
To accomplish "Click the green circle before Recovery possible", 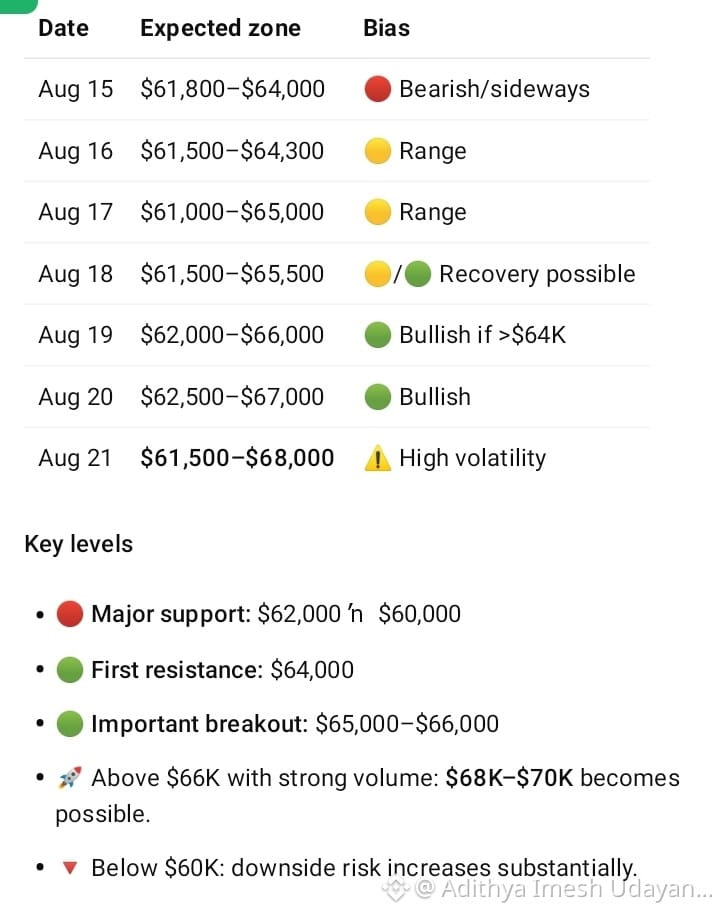I will pos(417,274).
